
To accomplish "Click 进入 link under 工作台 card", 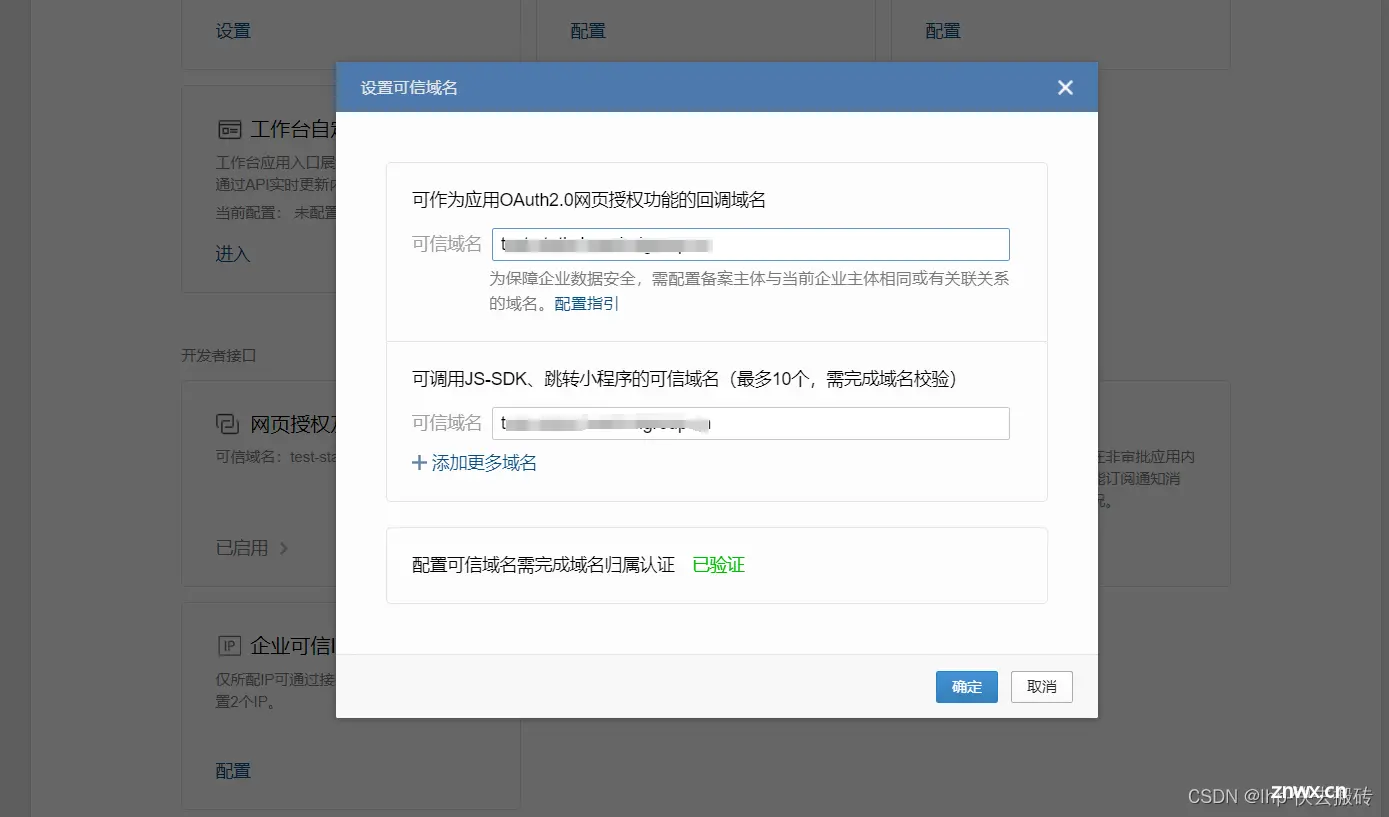I will [233, 254].
